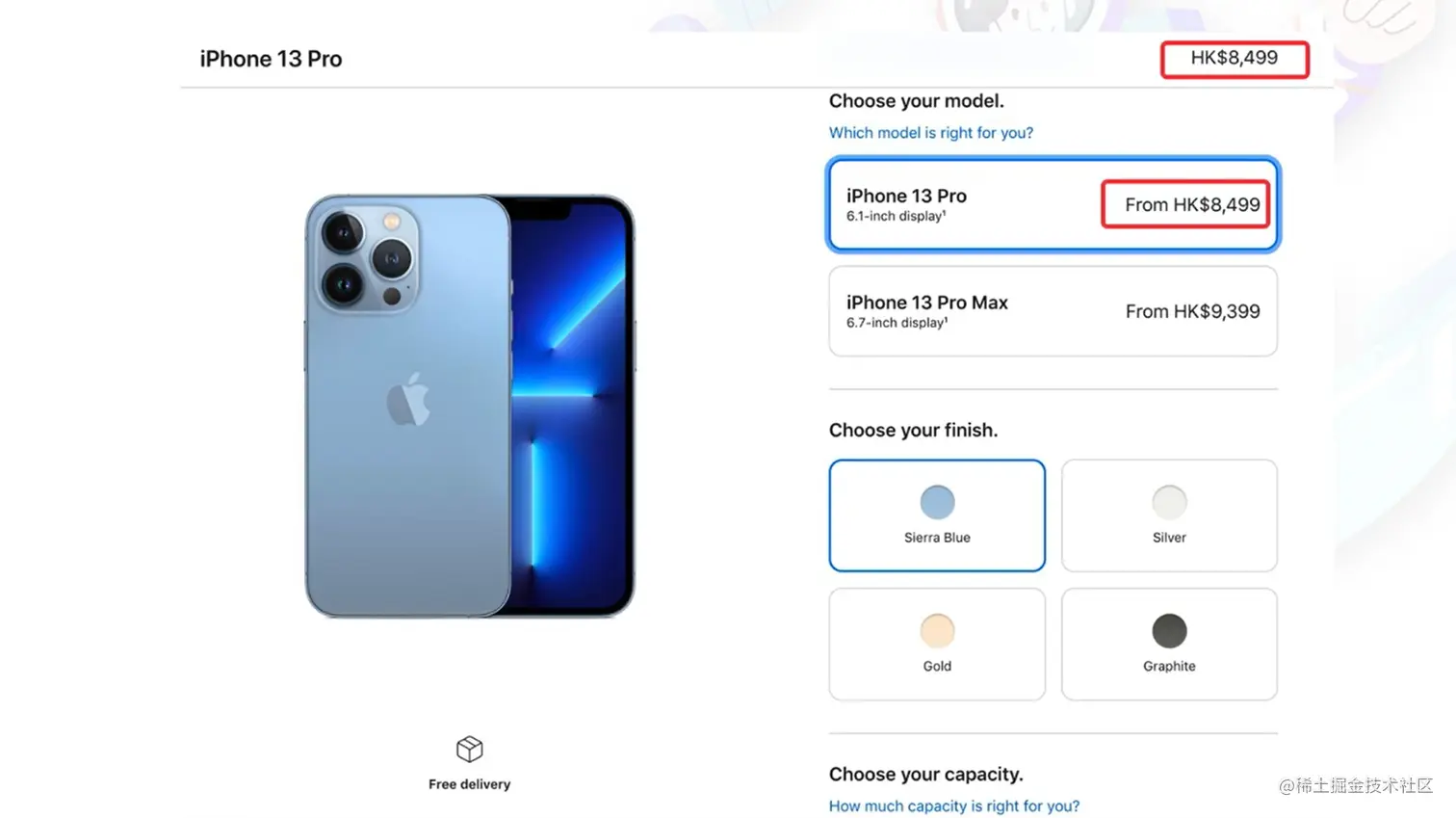This screenshot has height=818, width=1456.
Task: Click the camera flash on the iPhone
Action: [392, 222]
